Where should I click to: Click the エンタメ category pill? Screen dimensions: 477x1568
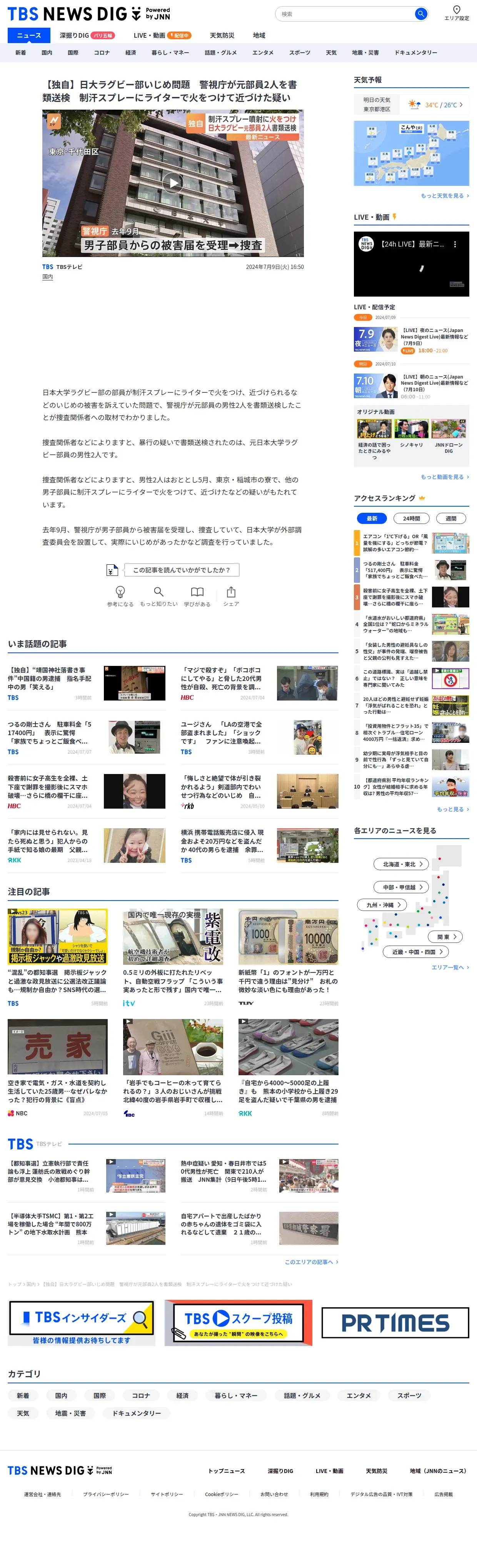[359, 1395]
